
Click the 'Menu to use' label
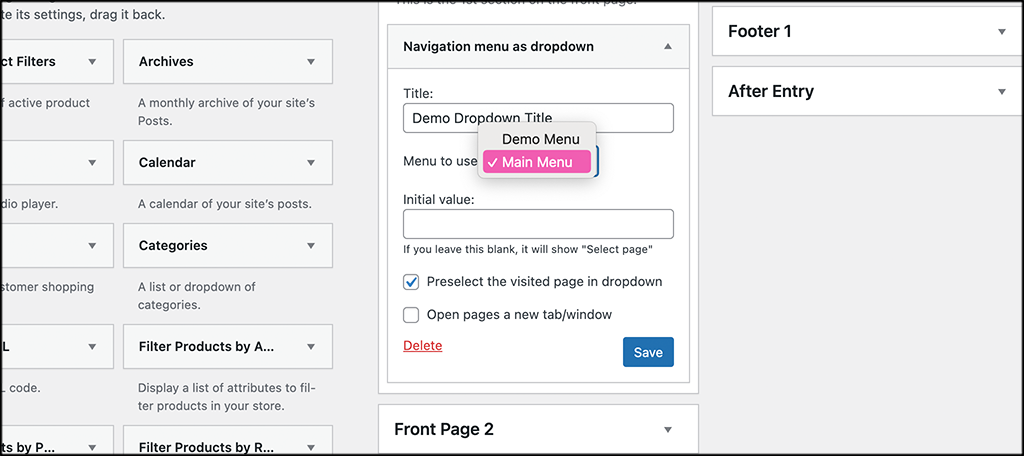coord(441,161)
